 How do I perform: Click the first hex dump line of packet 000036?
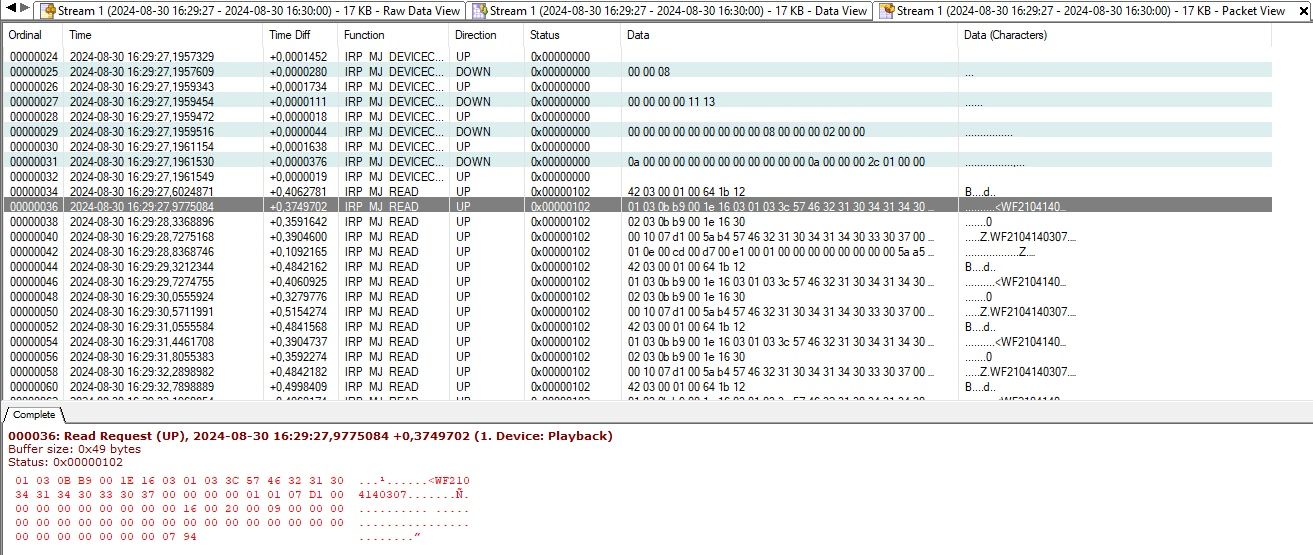pos(242,481)
